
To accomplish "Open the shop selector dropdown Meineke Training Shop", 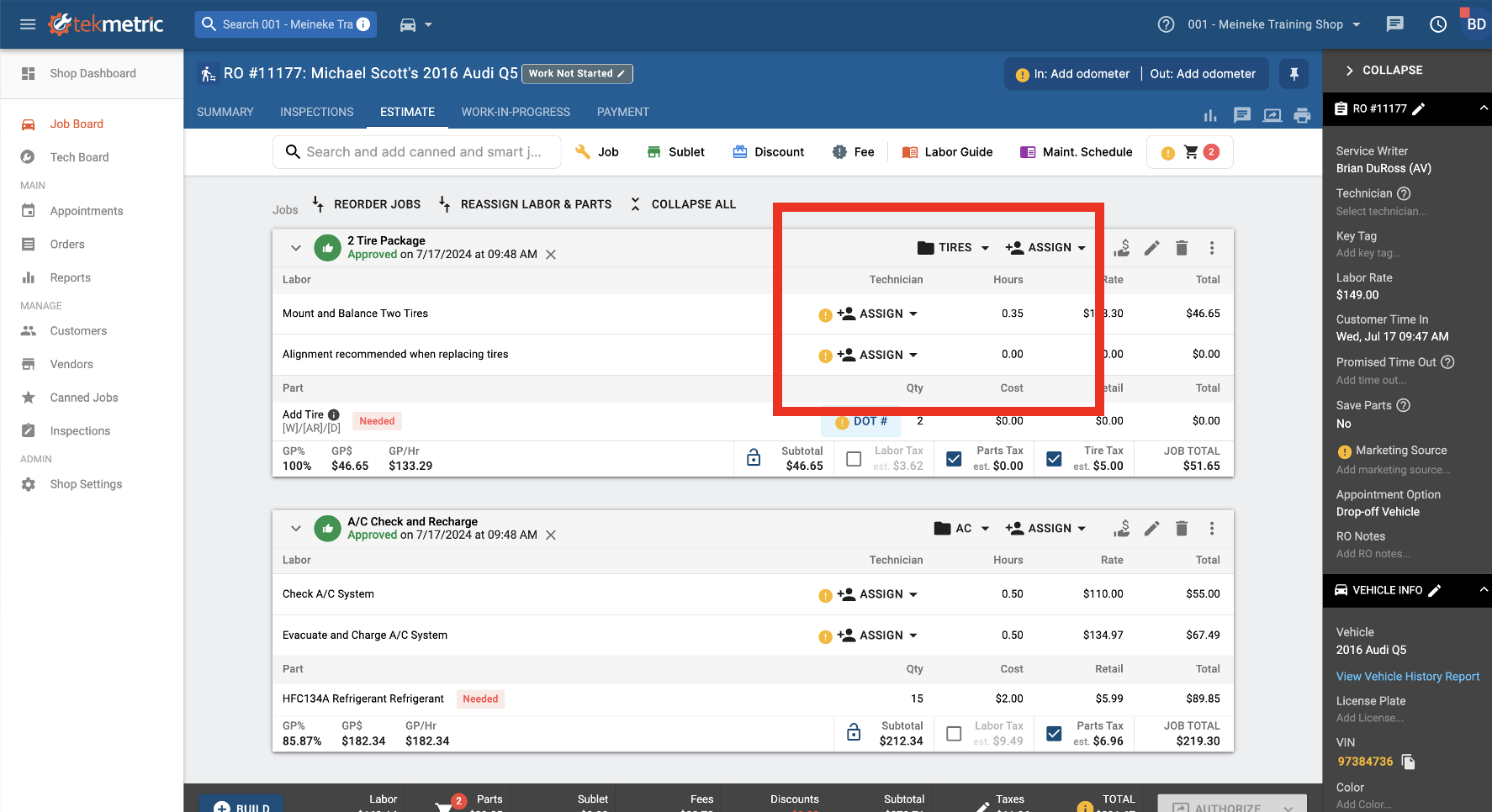I will click(1274, 24).
